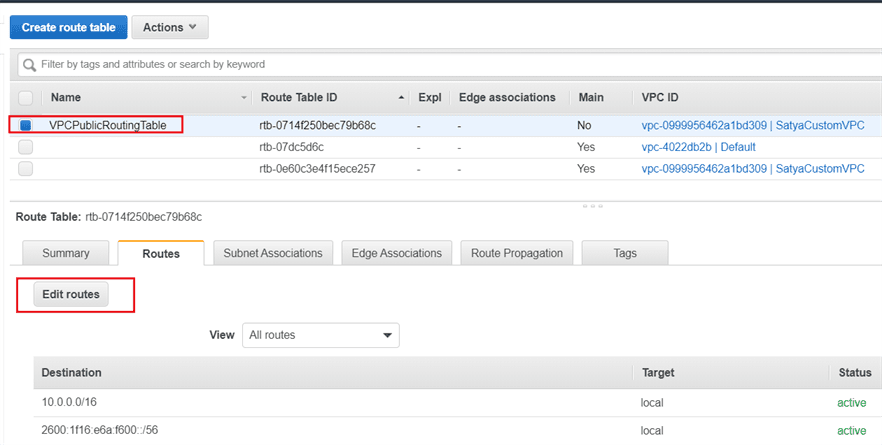Screen dimensions: 882x445
Task: Expand the View All routes dropdown
Action: [x=320, y=335]
